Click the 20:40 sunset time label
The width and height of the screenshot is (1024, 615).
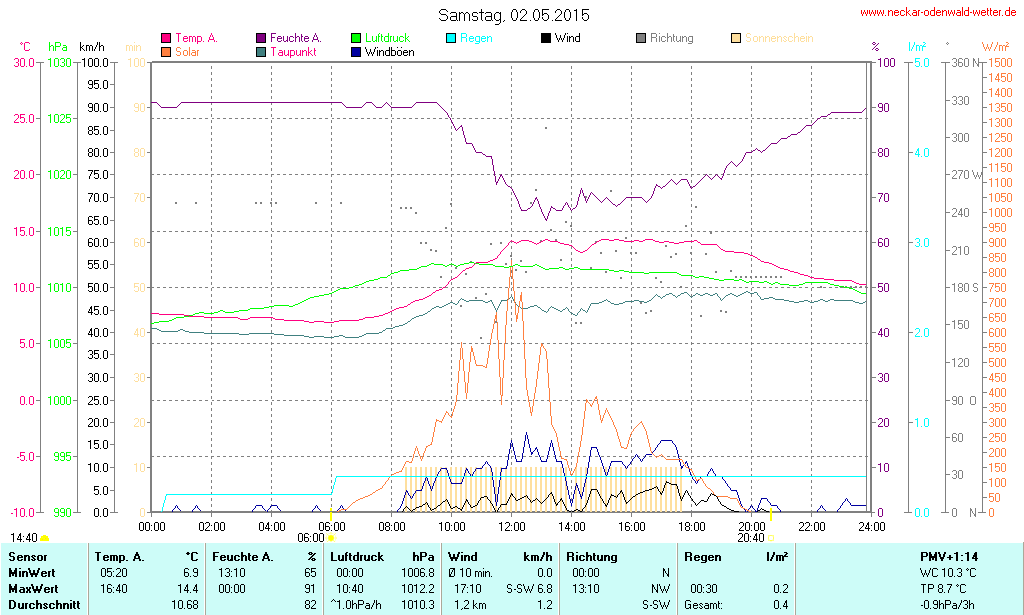point(750,537)
